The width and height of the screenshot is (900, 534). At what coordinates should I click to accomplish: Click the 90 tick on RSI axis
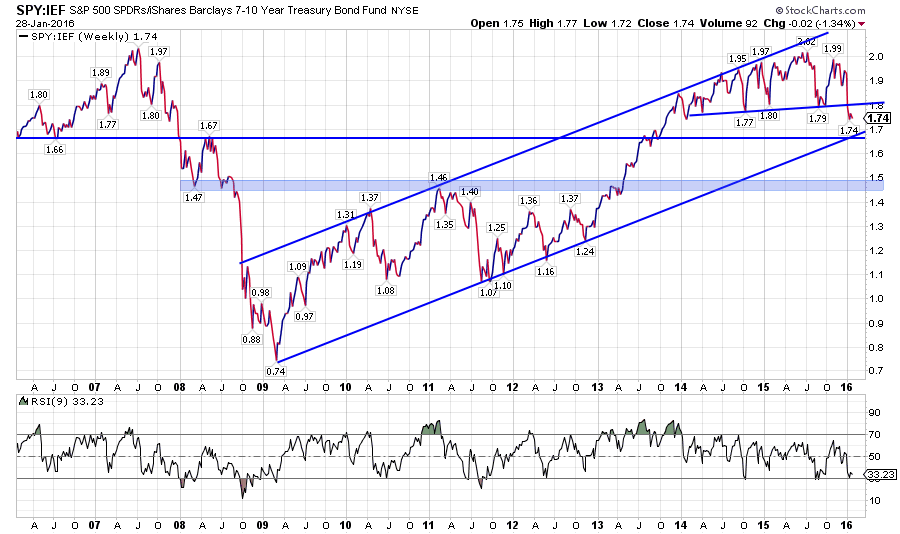click(875, 412)
